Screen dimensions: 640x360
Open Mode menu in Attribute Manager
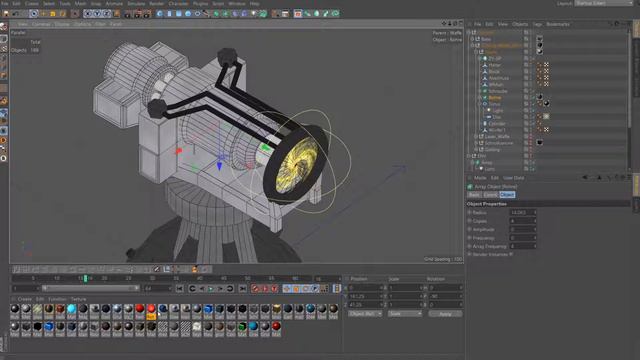480,178
